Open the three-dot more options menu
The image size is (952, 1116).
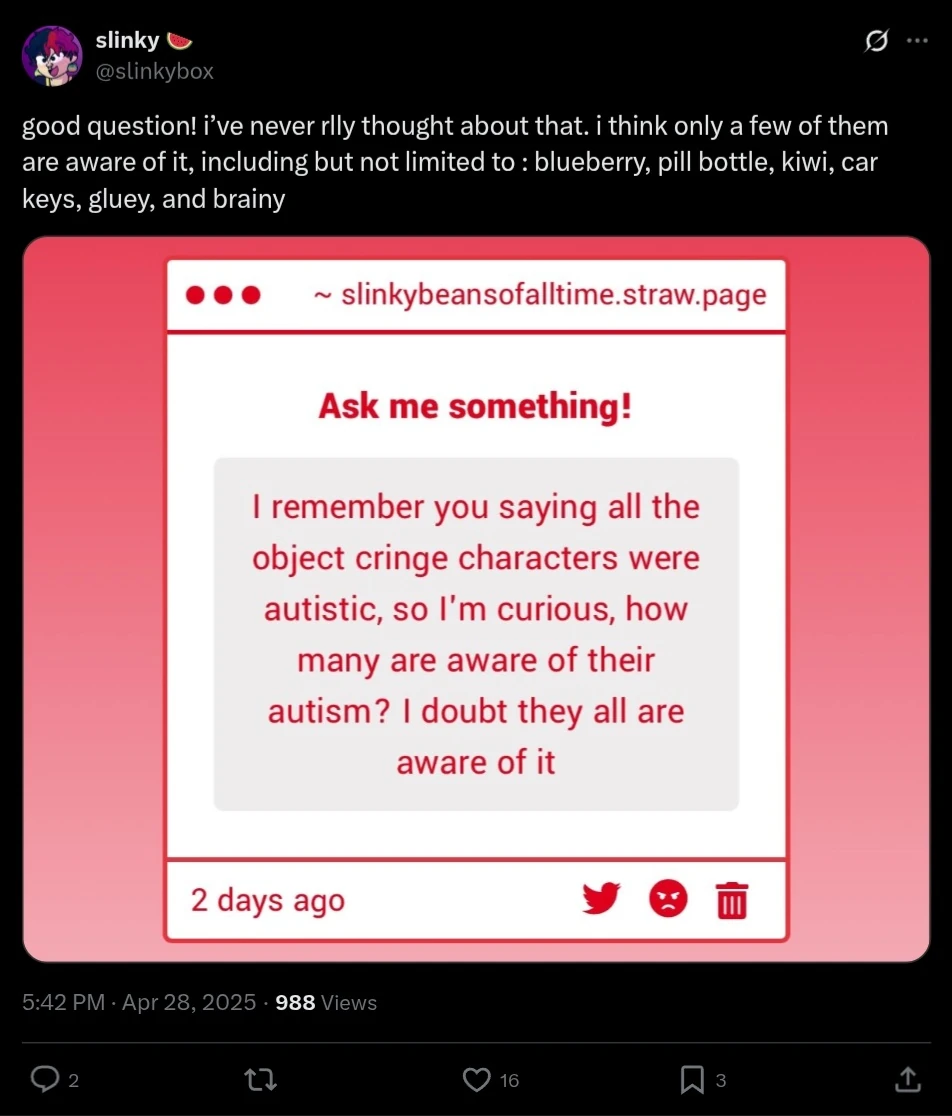coord(917,42)
